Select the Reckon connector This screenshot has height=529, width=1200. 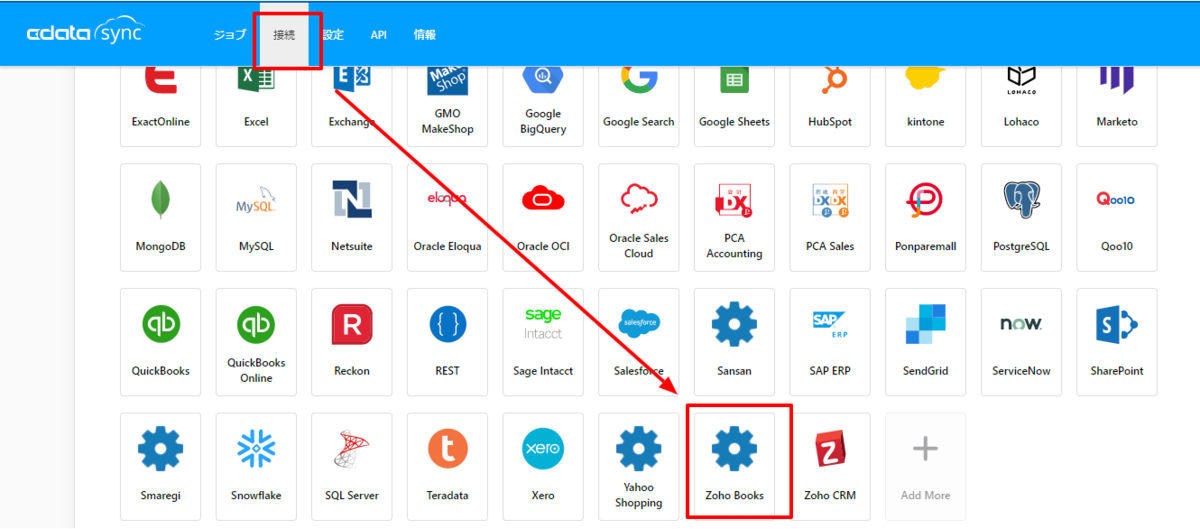pos(352,342)
